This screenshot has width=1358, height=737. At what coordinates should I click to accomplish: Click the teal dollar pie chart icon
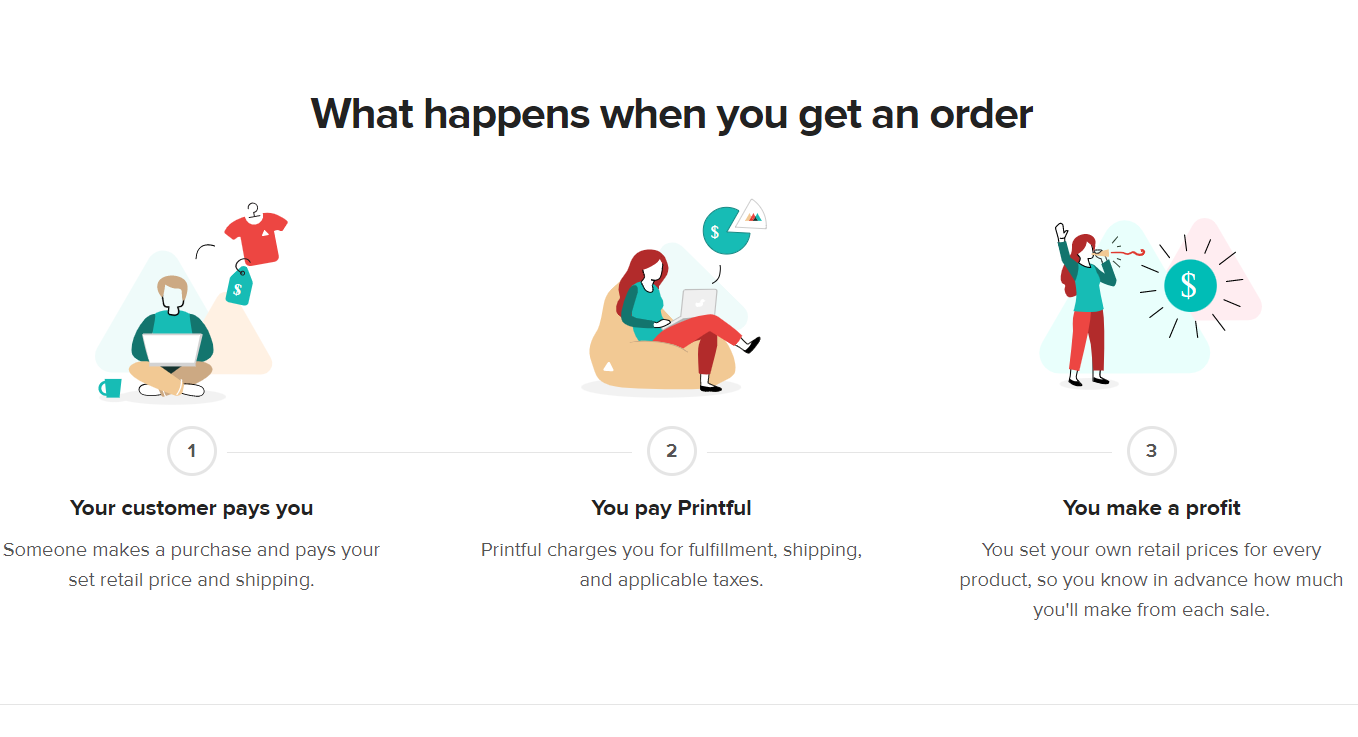(726, 231)
